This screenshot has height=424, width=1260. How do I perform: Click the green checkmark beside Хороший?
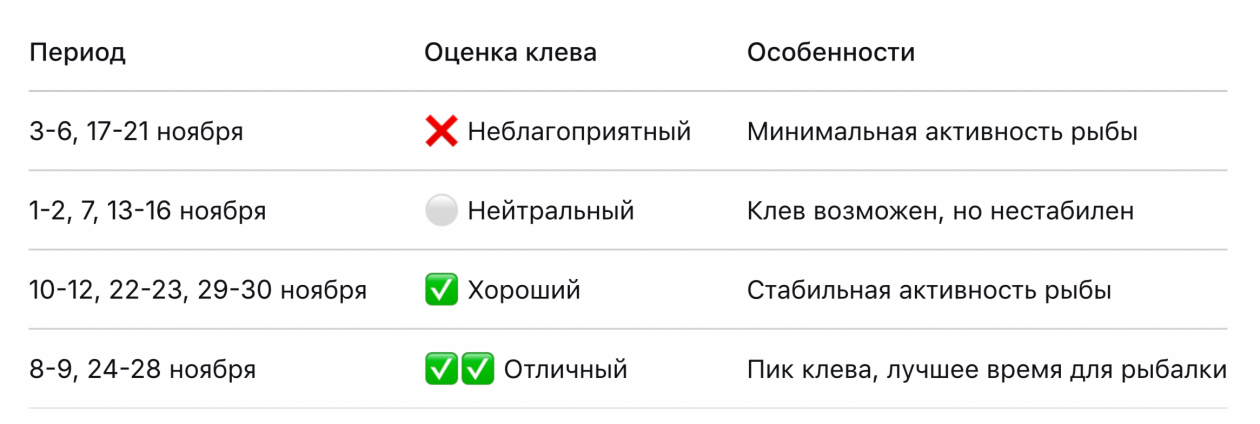pos(441,291)
